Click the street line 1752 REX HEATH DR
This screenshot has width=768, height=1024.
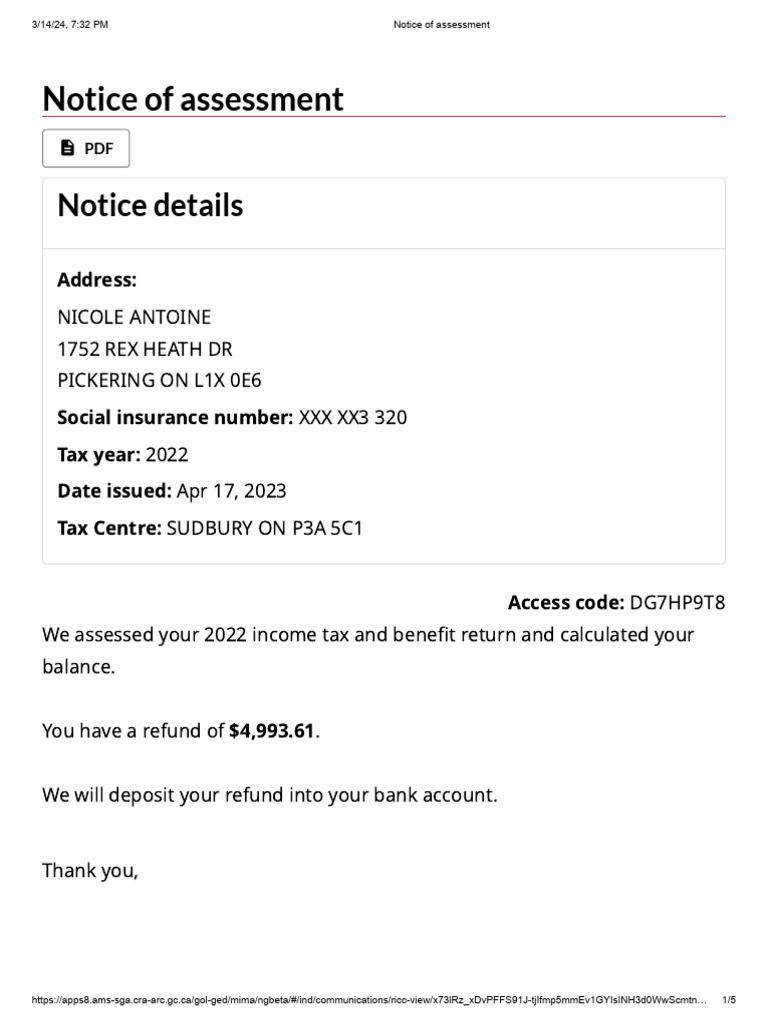[145, 349]
